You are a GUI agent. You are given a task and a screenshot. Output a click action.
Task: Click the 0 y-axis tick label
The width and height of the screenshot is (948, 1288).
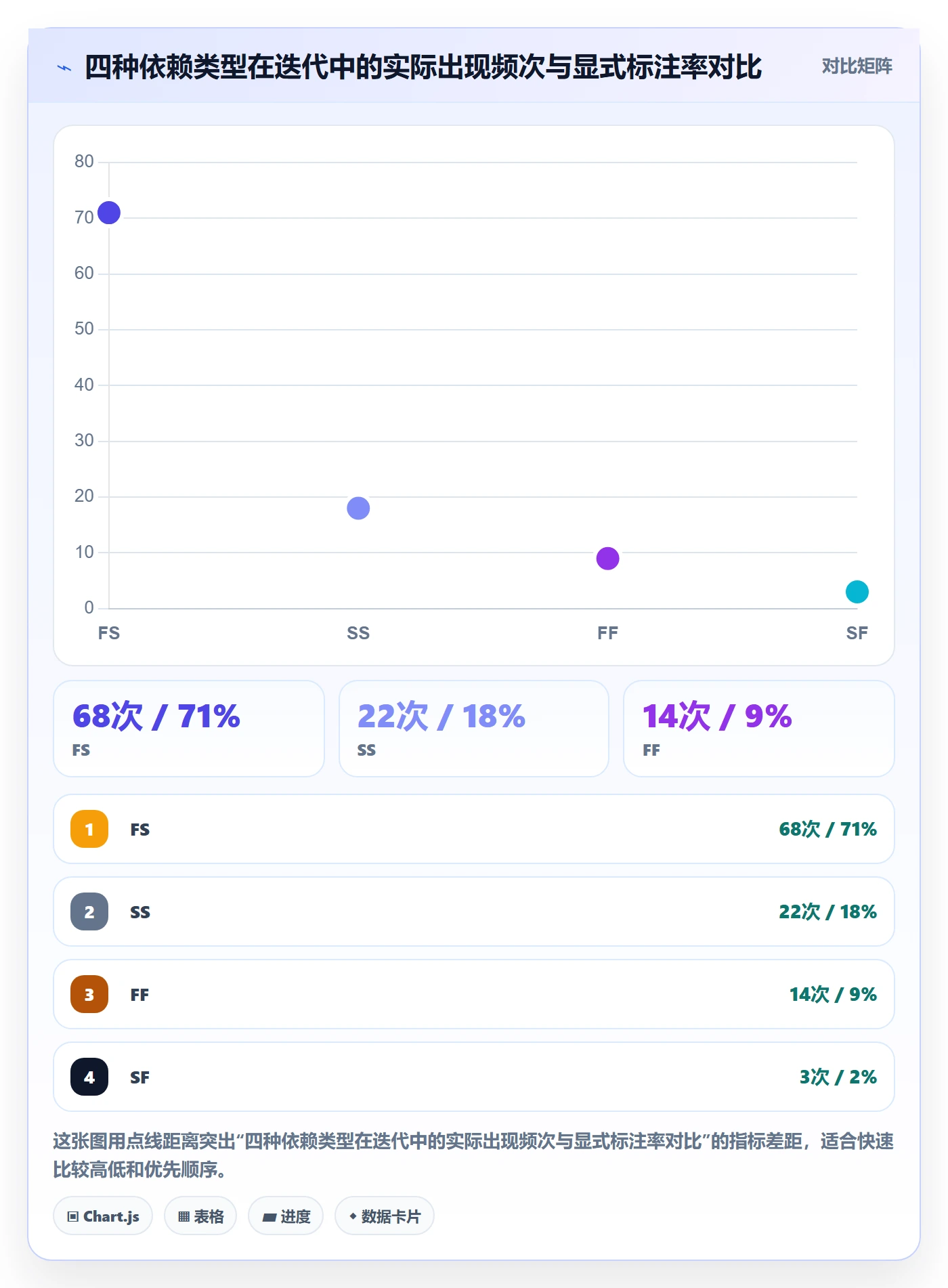pos(89,607)
